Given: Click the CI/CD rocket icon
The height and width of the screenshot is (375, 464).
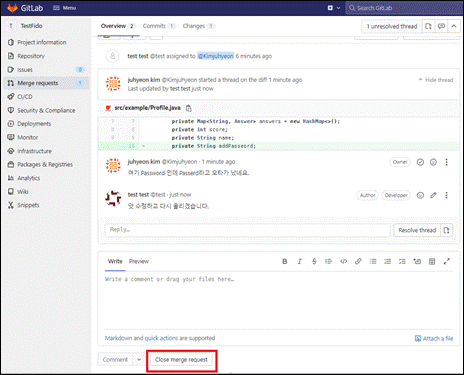Looking at the screenshot, I should click(x=11, y=97).
